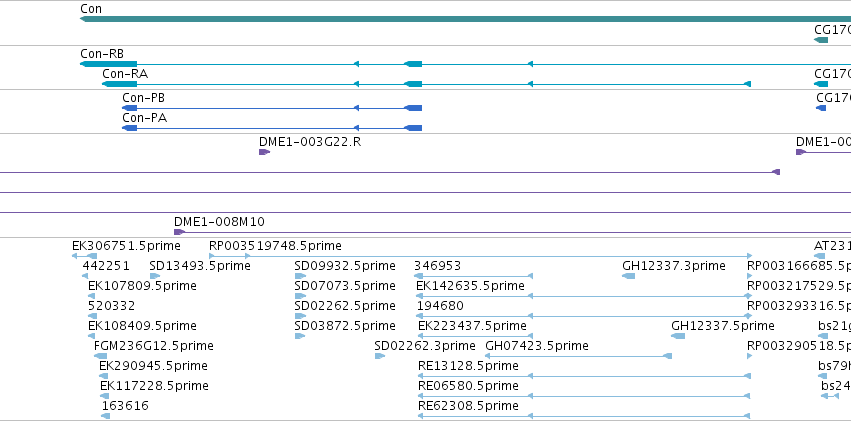
Task: Select the SD09932.5prime EST glyph
Action: tap(300, 276)
